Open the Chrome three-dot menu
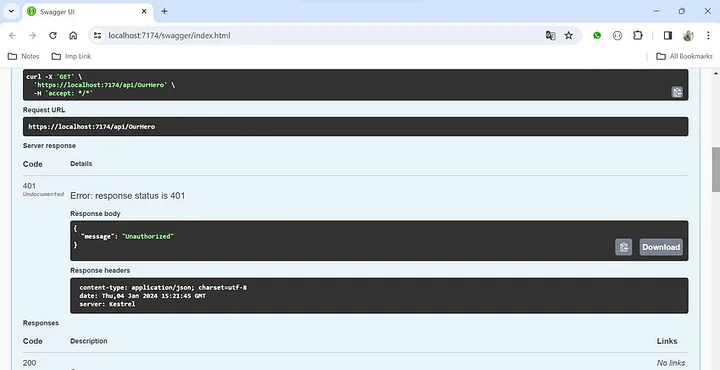The height and width of the screenshot is (370, 720). coord(708,35)
